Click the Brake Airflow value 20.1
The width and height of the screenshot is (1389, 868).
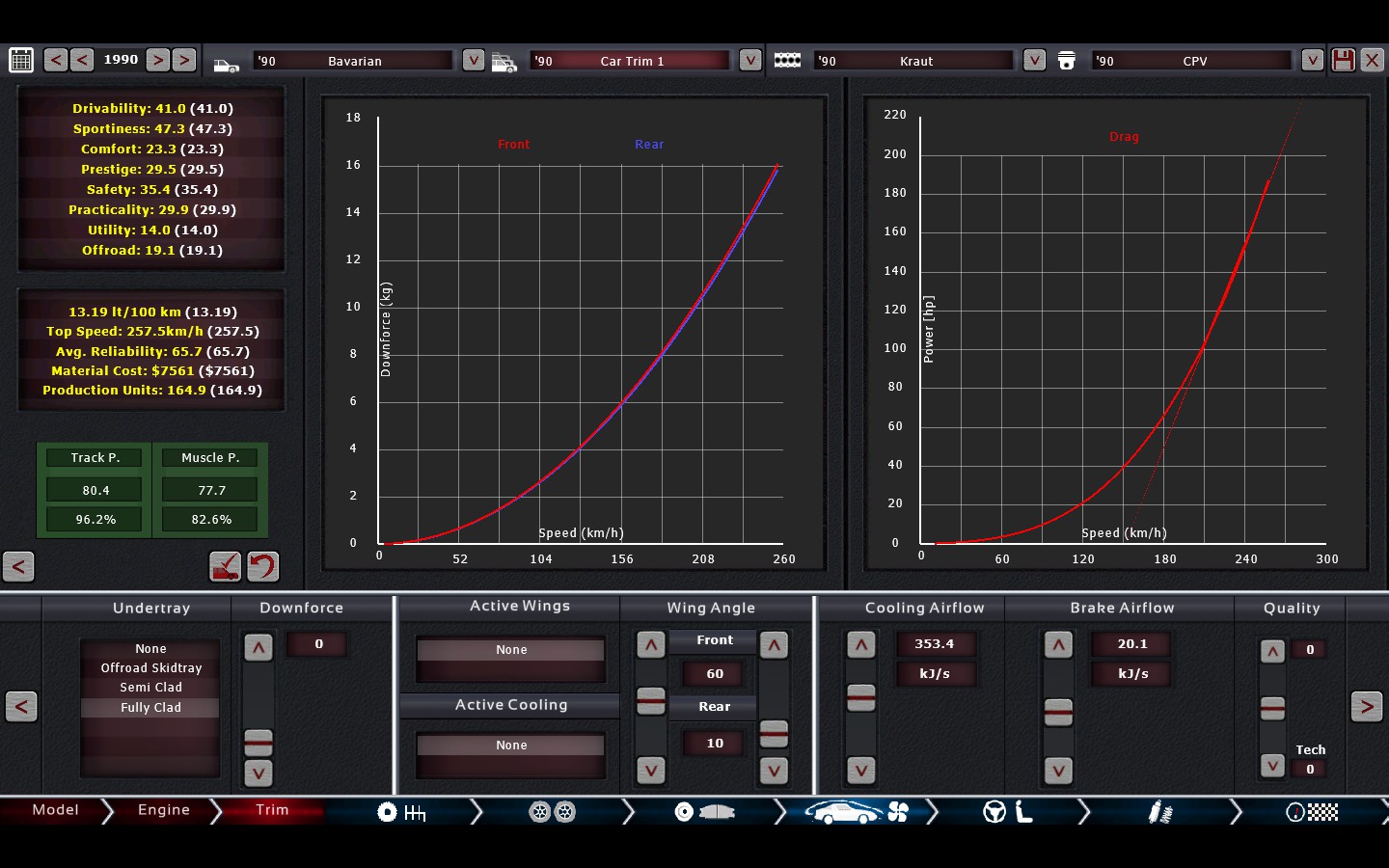tap(1132, 644)
